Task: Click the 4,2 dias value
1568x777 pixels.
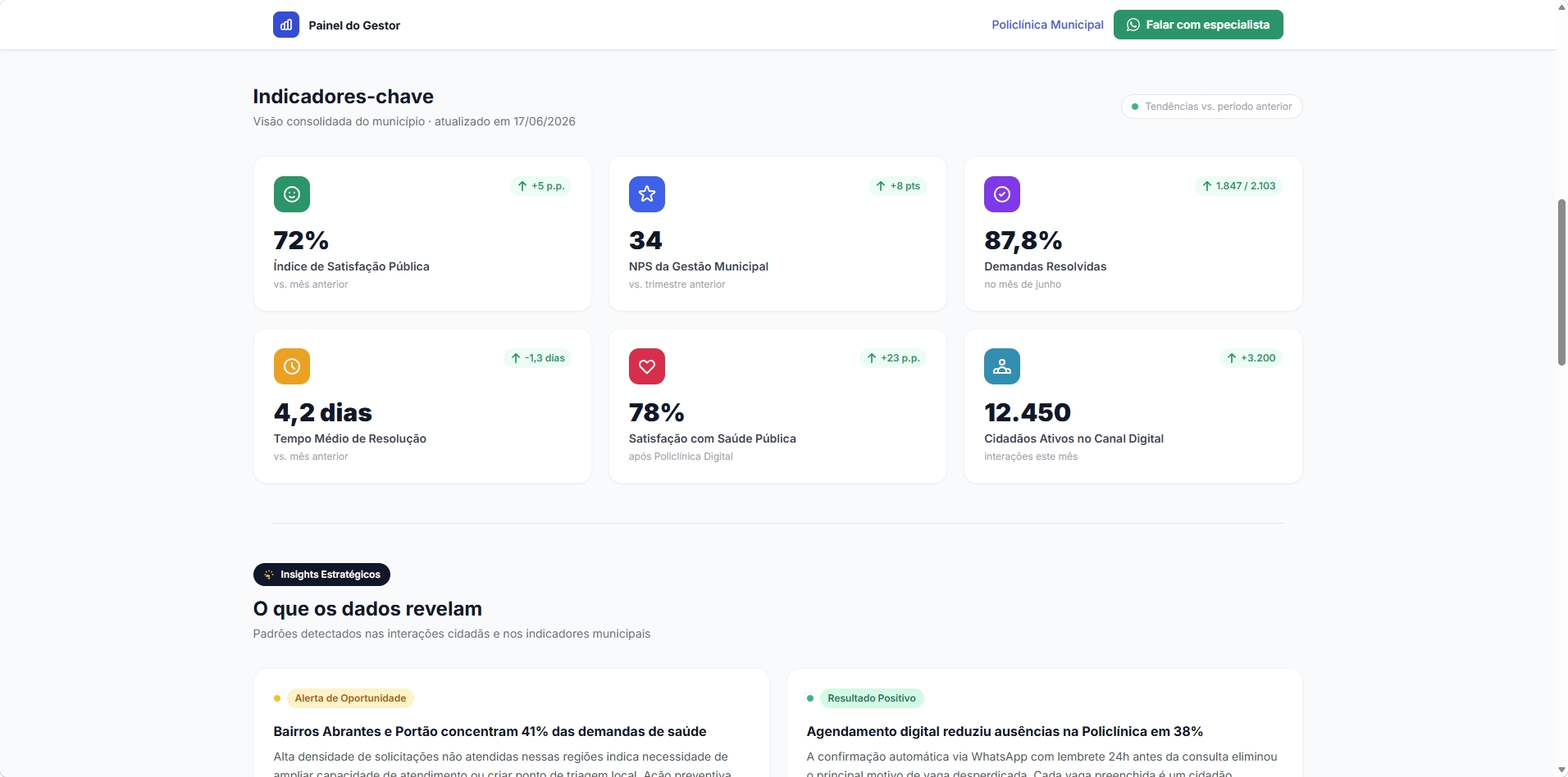Action: (x=323, y=412)
